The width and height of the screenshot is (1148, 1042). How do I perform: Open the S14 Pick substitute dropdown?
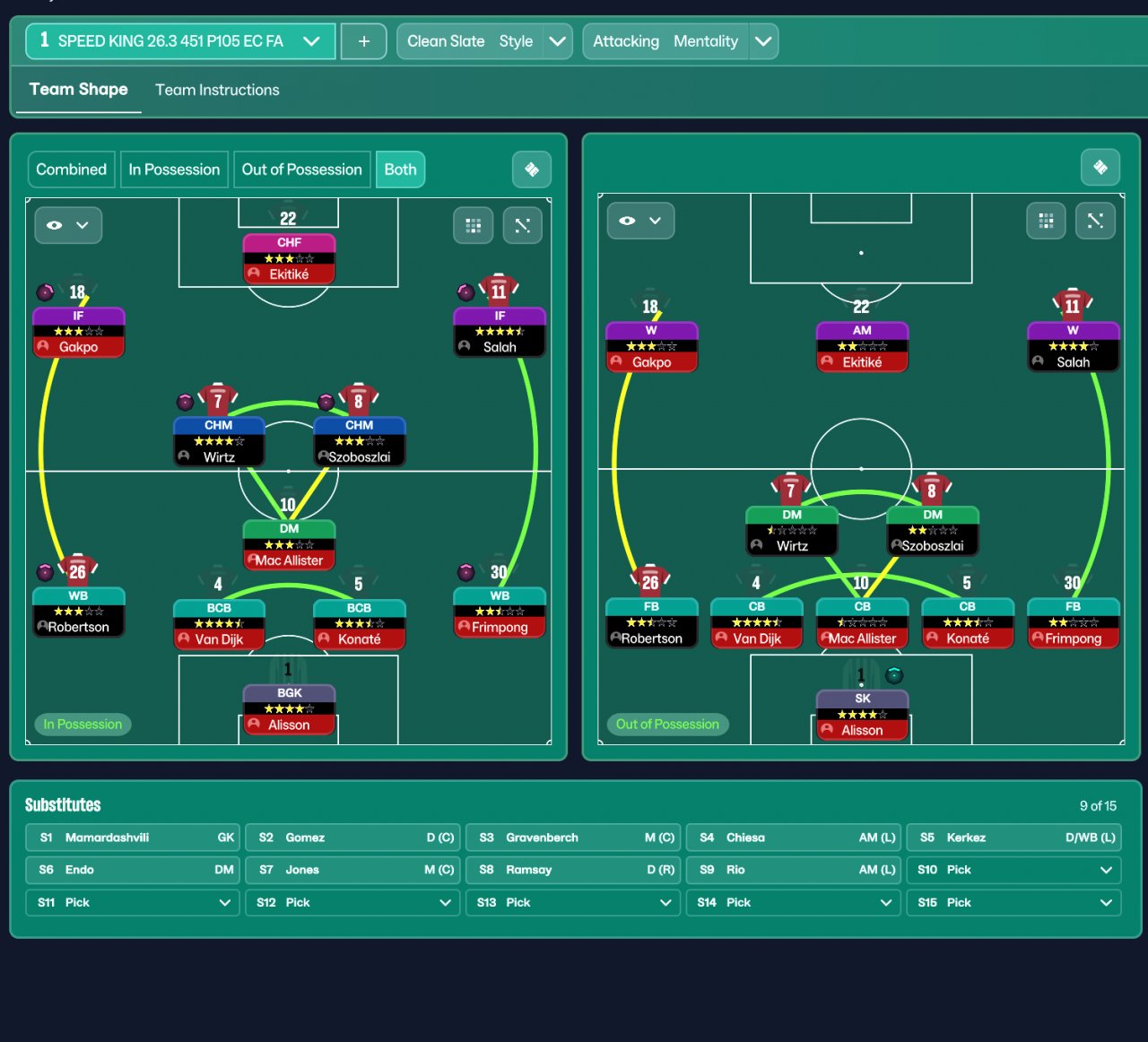point(794,902)
